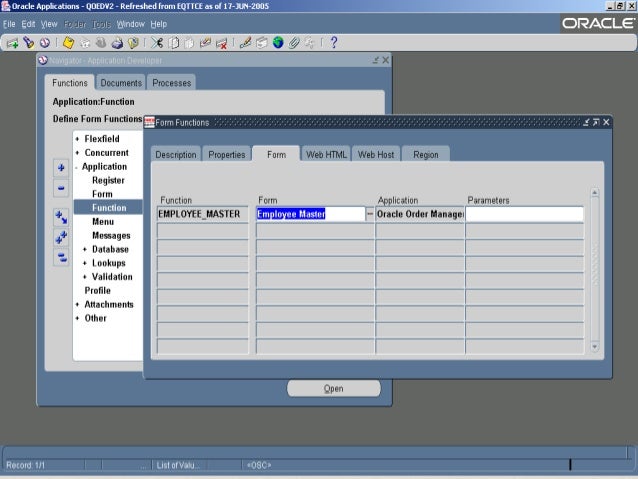This screenshot has height=479, width=638.
Task: Switch to the Web HTML tab
Action: tap(326, 155)
